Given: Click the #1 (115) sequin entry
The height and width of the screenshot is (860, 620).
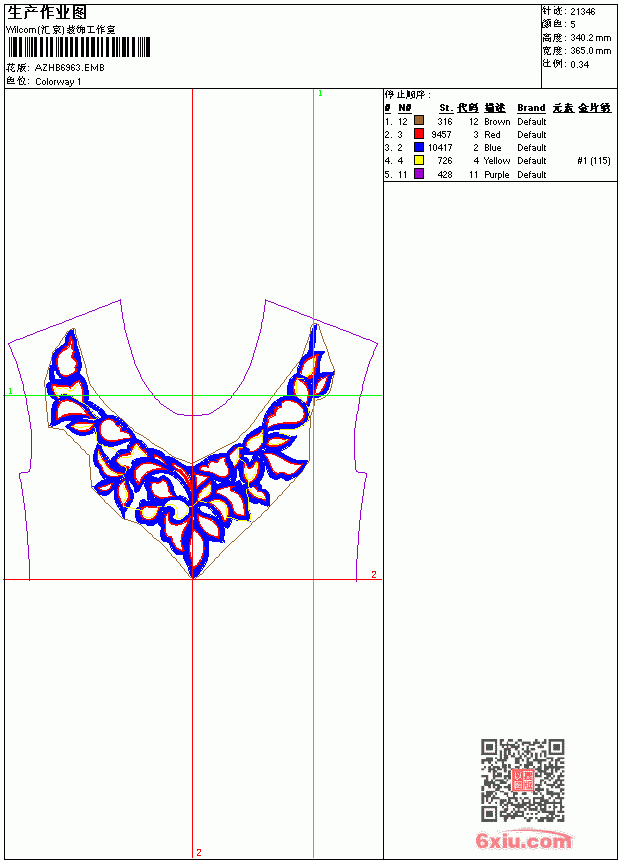Looking at the screenshot, I should 594,161.
